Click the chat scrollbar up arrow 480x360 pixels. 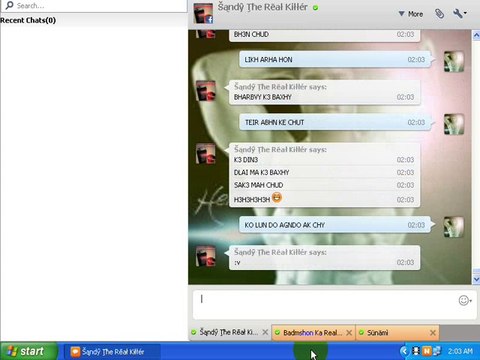coord(476,35)
